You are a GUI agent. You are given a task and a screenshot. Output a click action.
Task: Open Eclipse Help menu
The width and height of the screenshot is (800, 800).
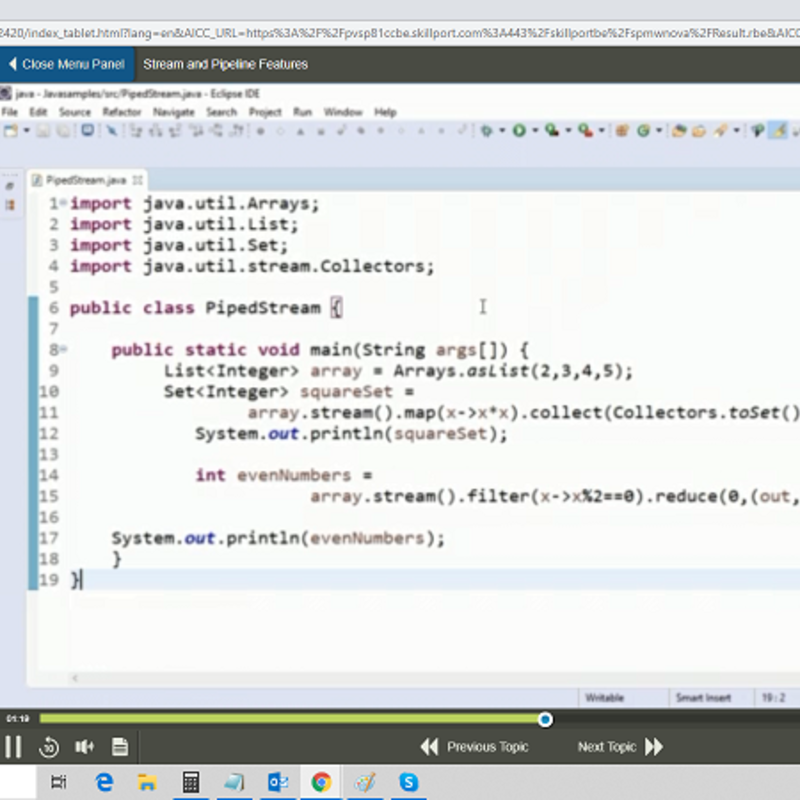tap(385, 112)
